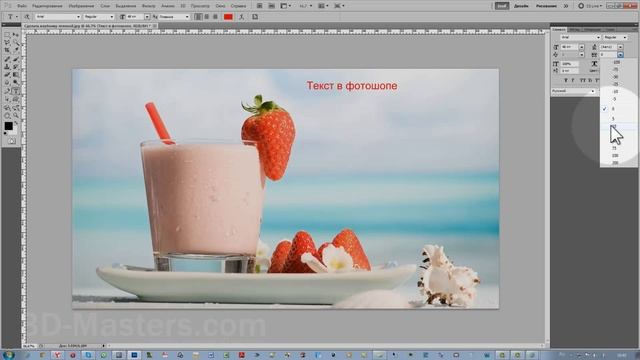Show more workspaces chevron button
This screenshot has height=360, width=640.
tap(566, 6)
